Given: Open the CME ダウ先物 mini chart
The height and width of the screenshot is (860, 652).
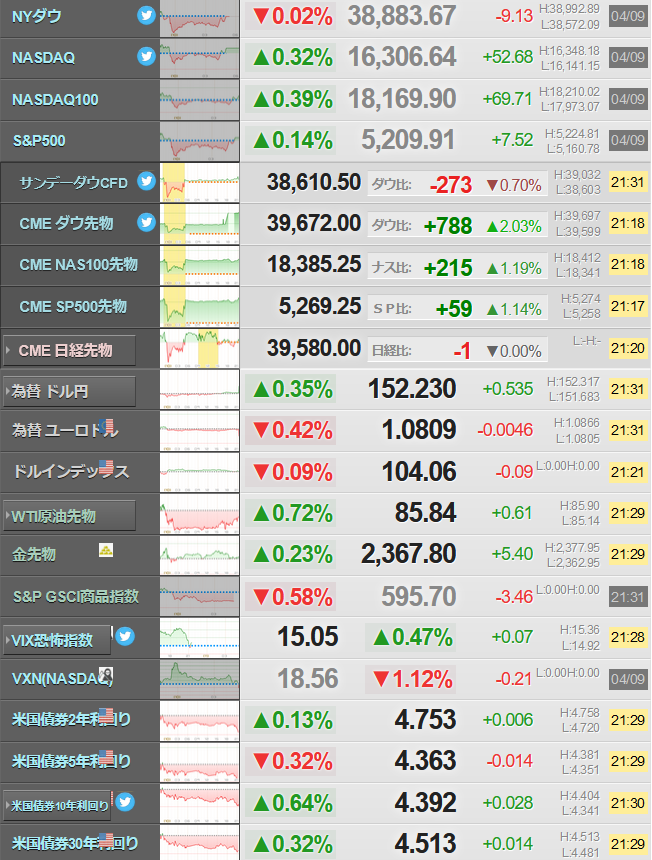Looking at the screenshot, I should pos(200,224).
